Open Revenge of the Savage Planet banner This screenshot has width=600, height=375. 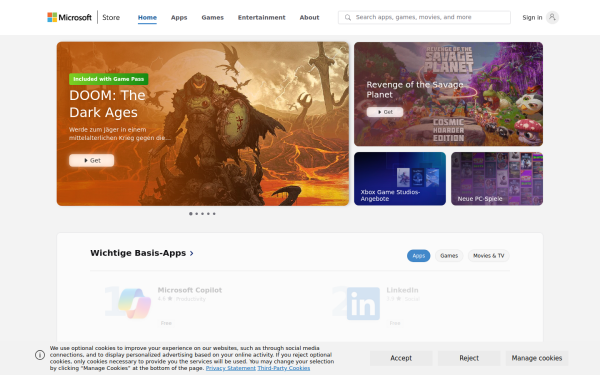[448, 94]
